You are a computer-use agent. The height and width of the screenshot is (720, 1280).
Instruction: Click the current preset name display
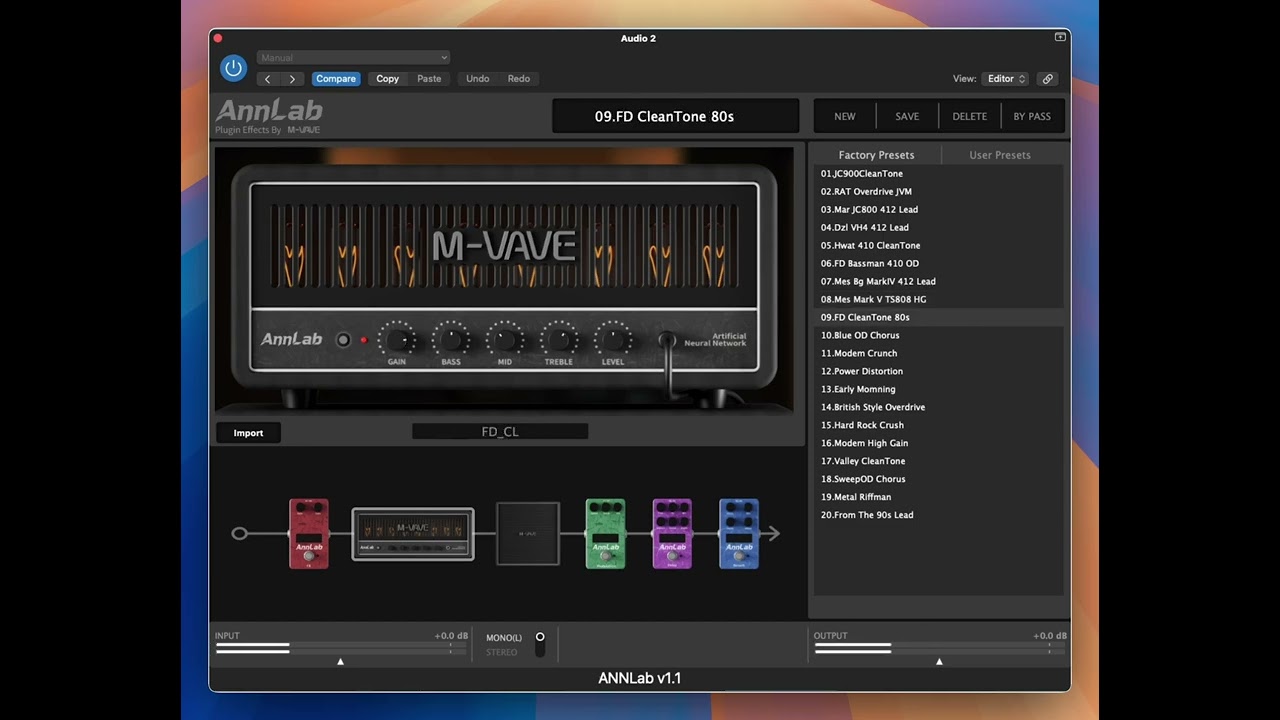675,116
